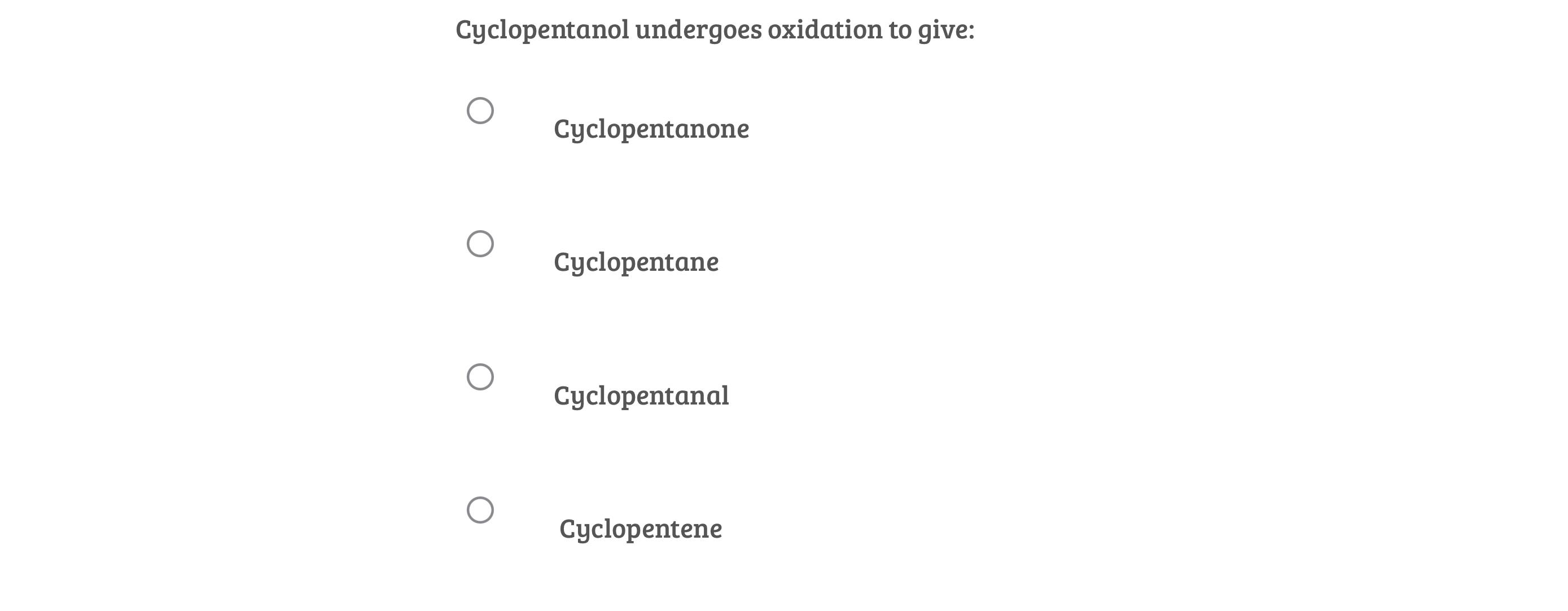Click the Cyclopentene option label

(x=640, y=529)
